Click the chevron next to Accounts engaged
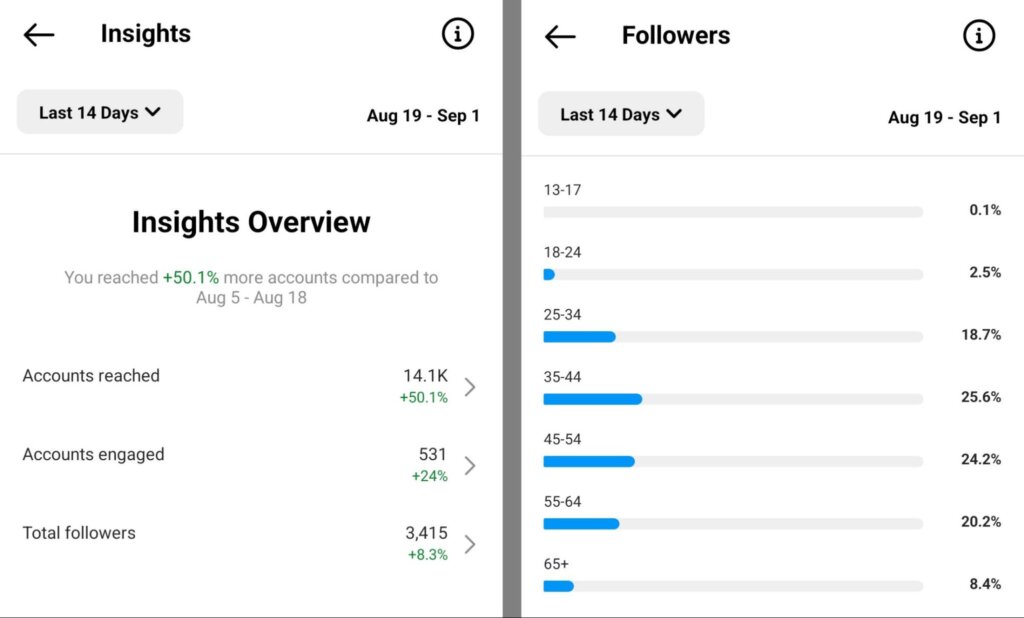1024x618 pixels. coord(471,465)
